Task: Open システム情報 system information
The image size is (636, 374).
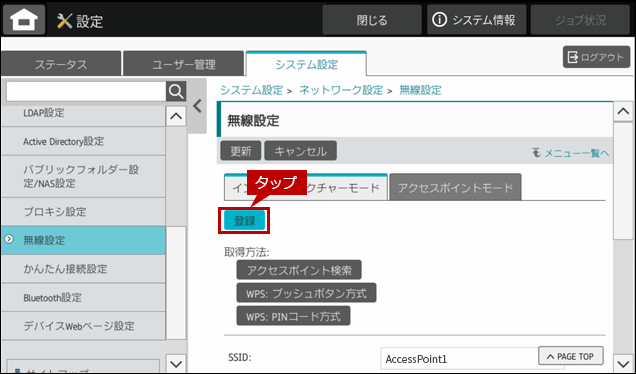Action: tap(477, 20)
